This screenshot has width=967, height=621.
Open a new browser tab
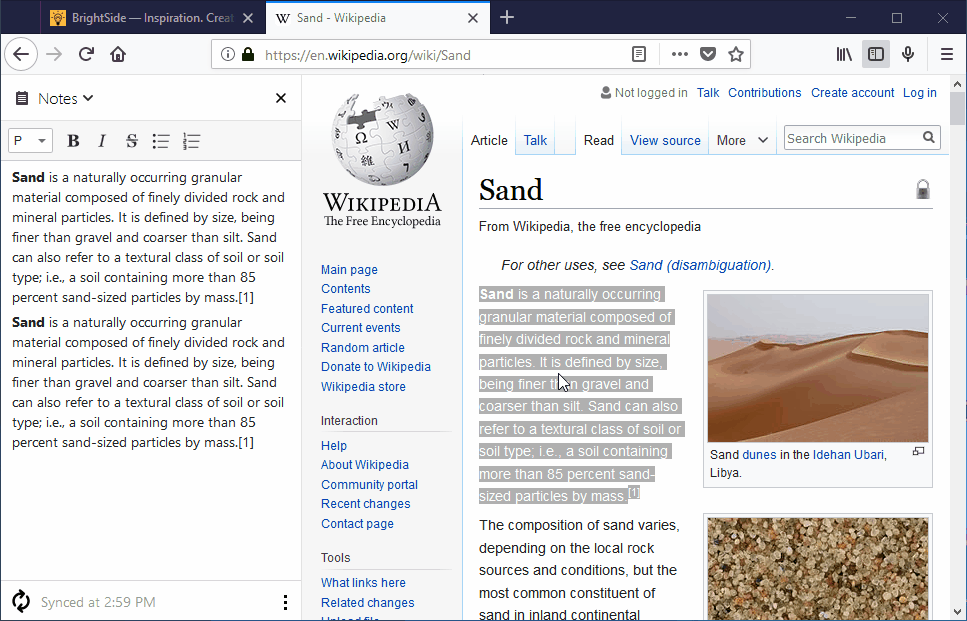[507, 17]
